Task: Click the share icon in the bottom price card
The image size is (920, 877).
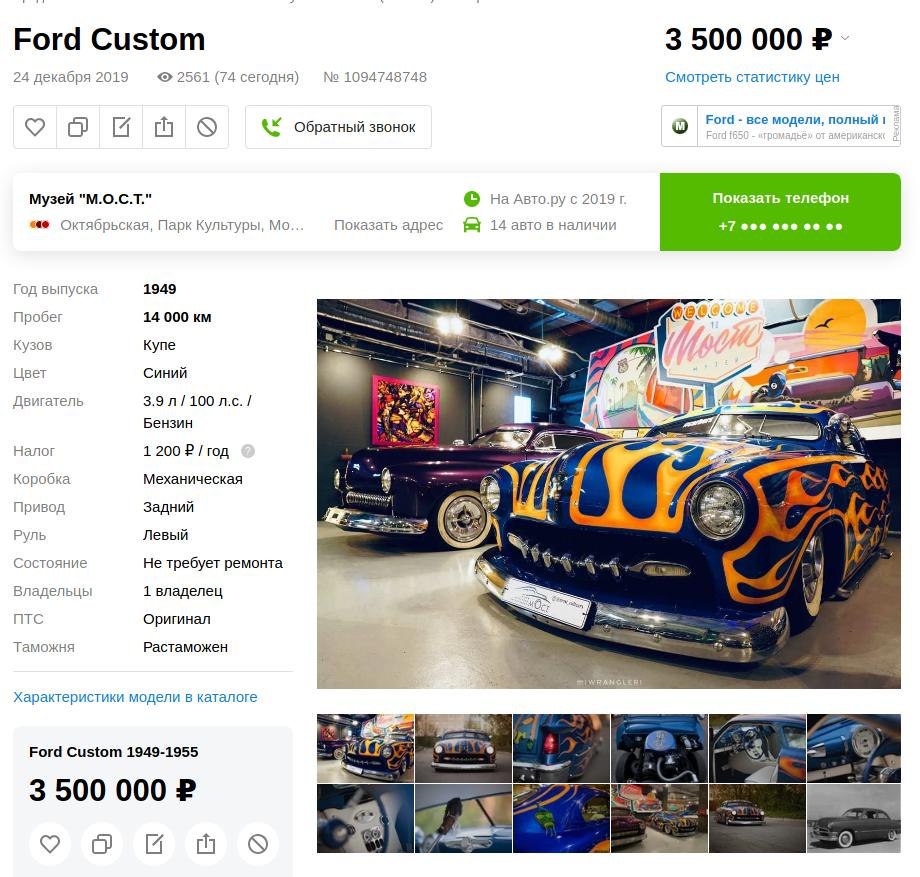Action: (x=206, y=844)
